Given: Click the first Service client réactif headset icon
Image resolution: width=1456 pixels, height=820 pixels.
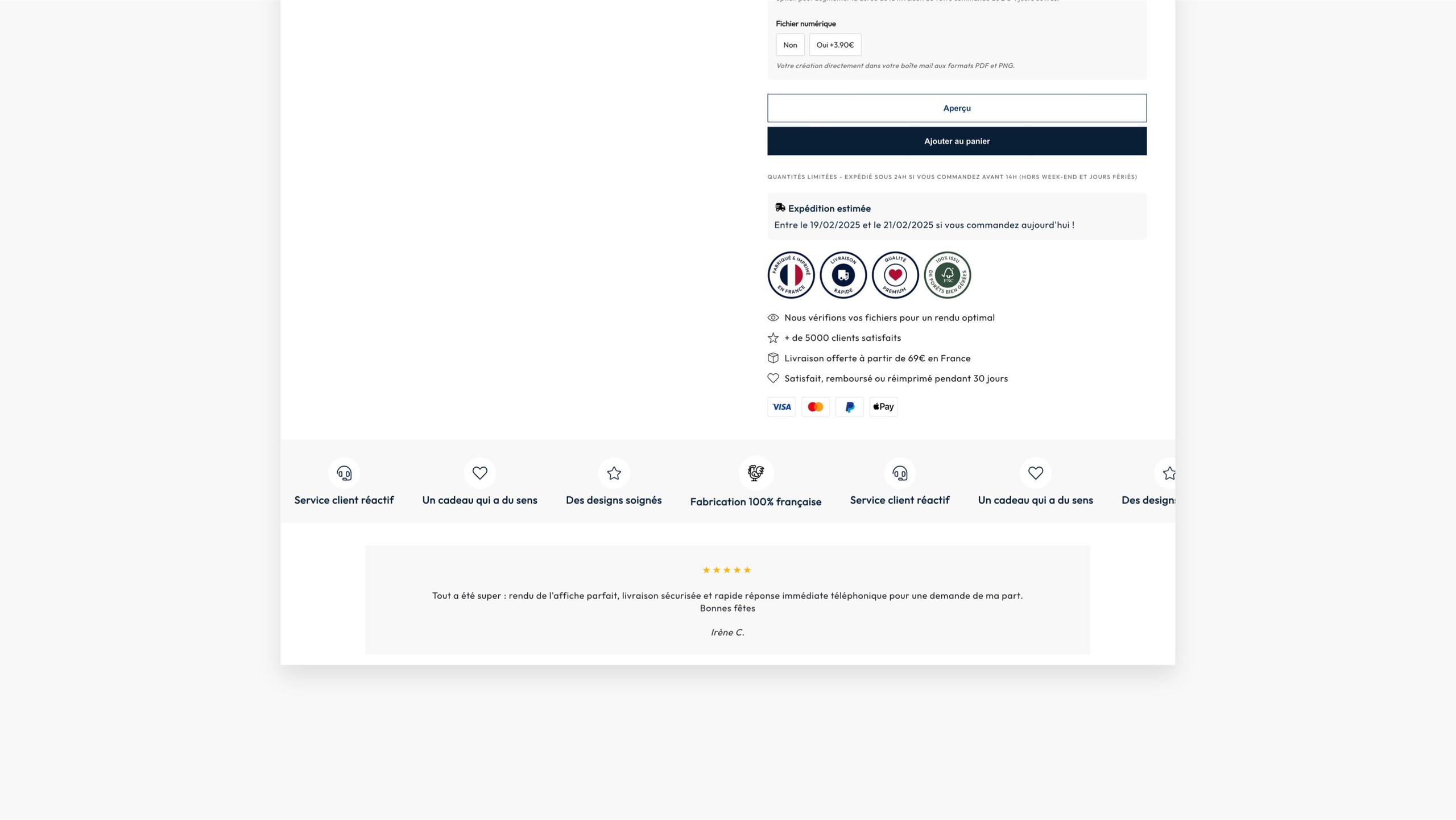Looking at the screenshot, I should pos(344,473).
